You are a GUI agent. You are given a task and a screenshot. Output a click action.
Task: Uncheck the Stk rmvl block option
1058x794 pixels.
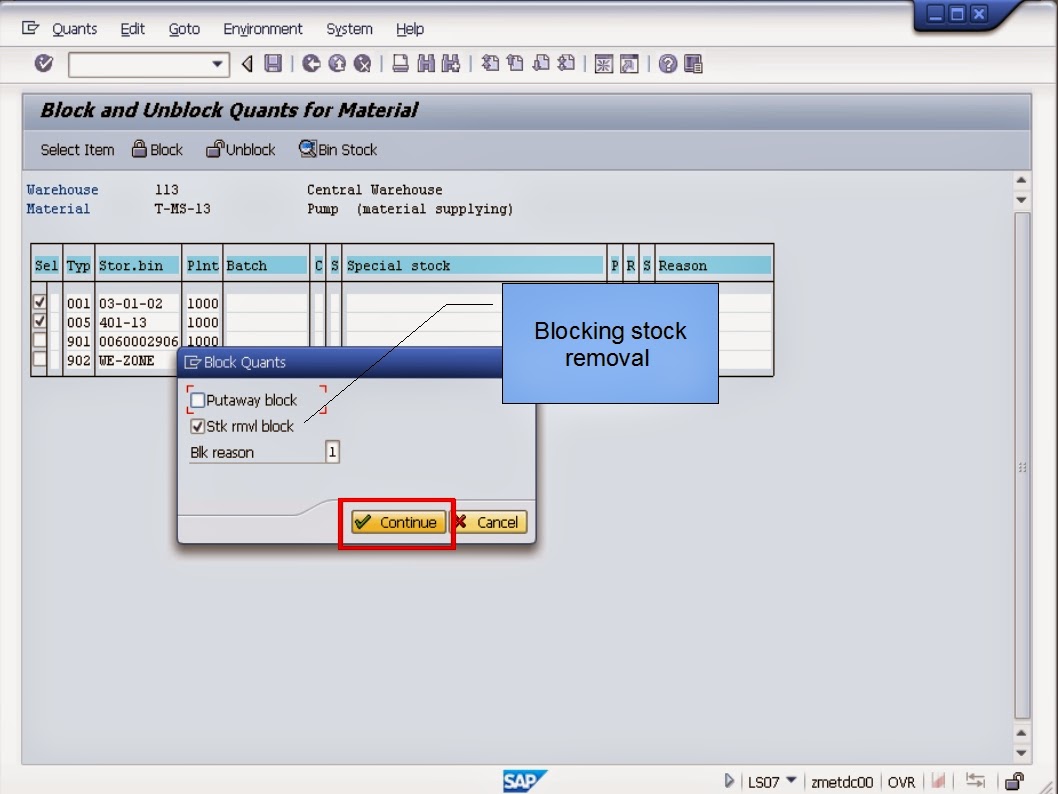197,425
